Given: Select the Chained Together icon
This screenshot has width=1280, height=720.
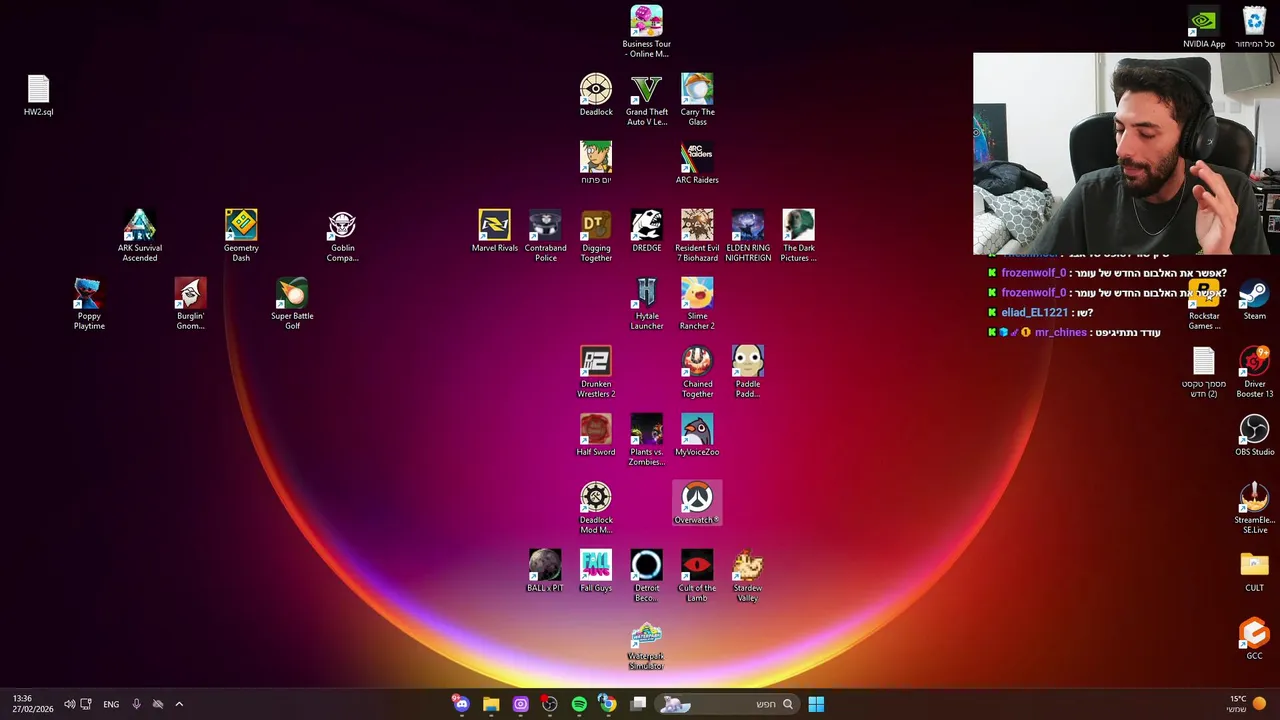Looking at the screenshot, I should [697, 371].
